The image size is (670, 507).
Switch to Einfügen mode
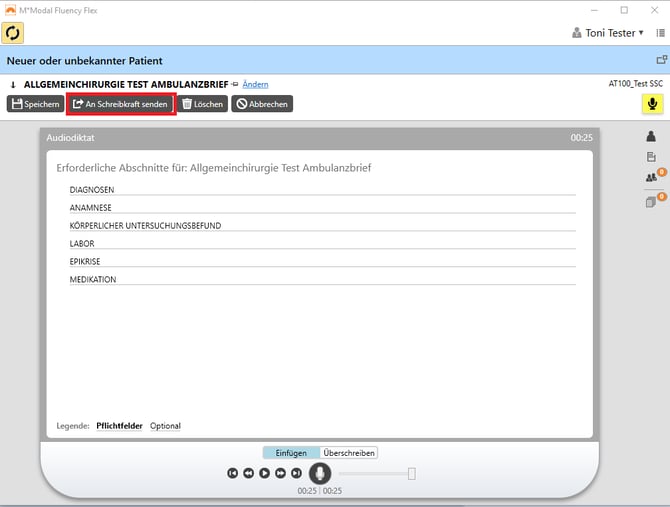tap(291, 453)
